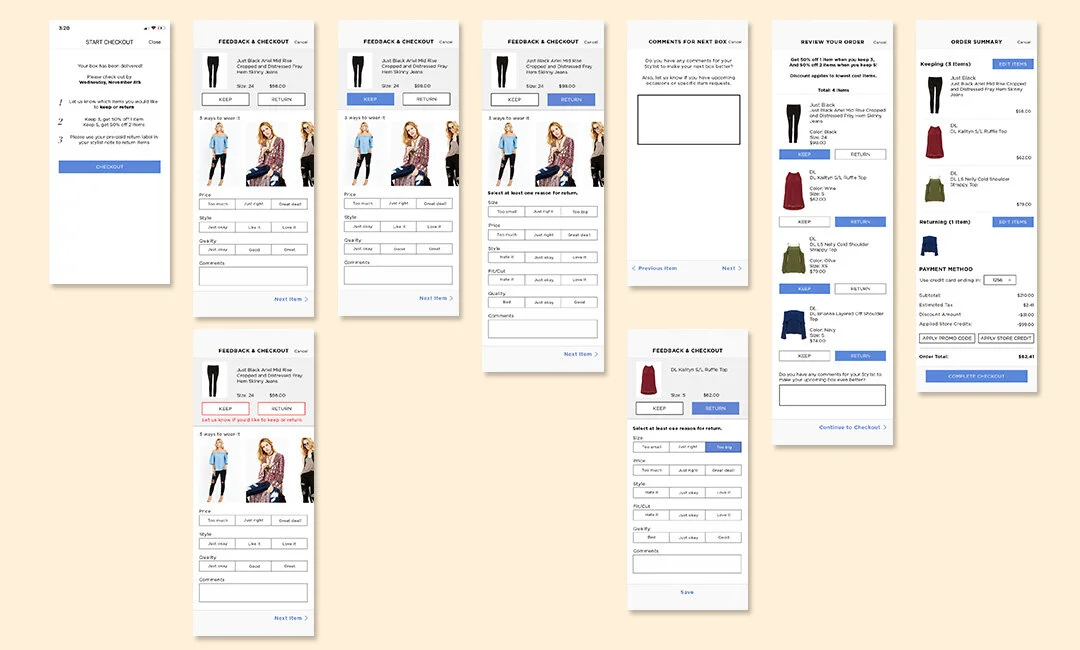This screenshot has width=1080, height=650.
Task: Open the credit card ending 1256 dropdown
Action: pyautogui.click(x=1000, y=280)
